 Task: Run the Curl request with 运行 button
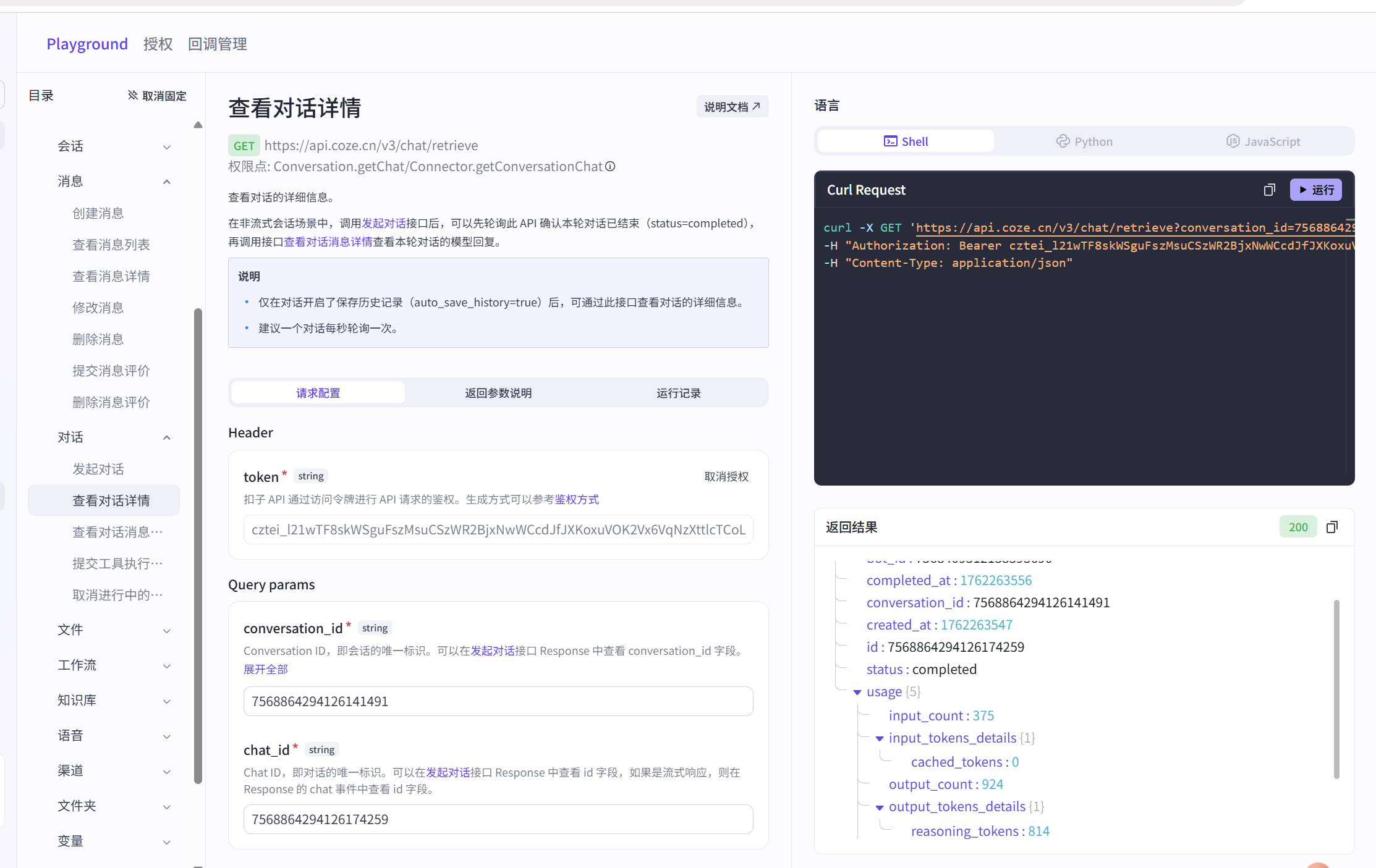point(1315,190)
